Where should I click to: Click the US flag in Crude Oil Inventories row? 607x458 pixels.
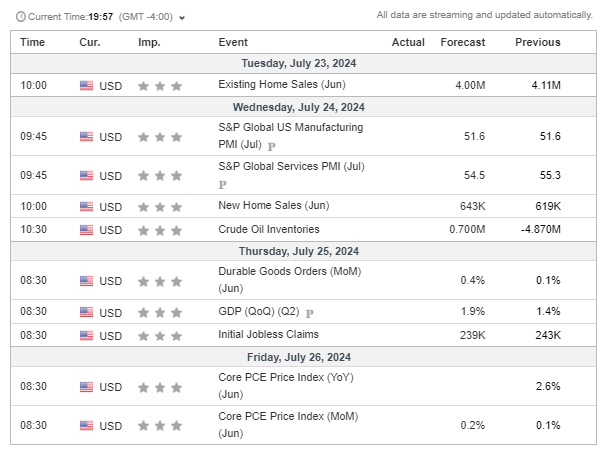(x=86, y=230)
